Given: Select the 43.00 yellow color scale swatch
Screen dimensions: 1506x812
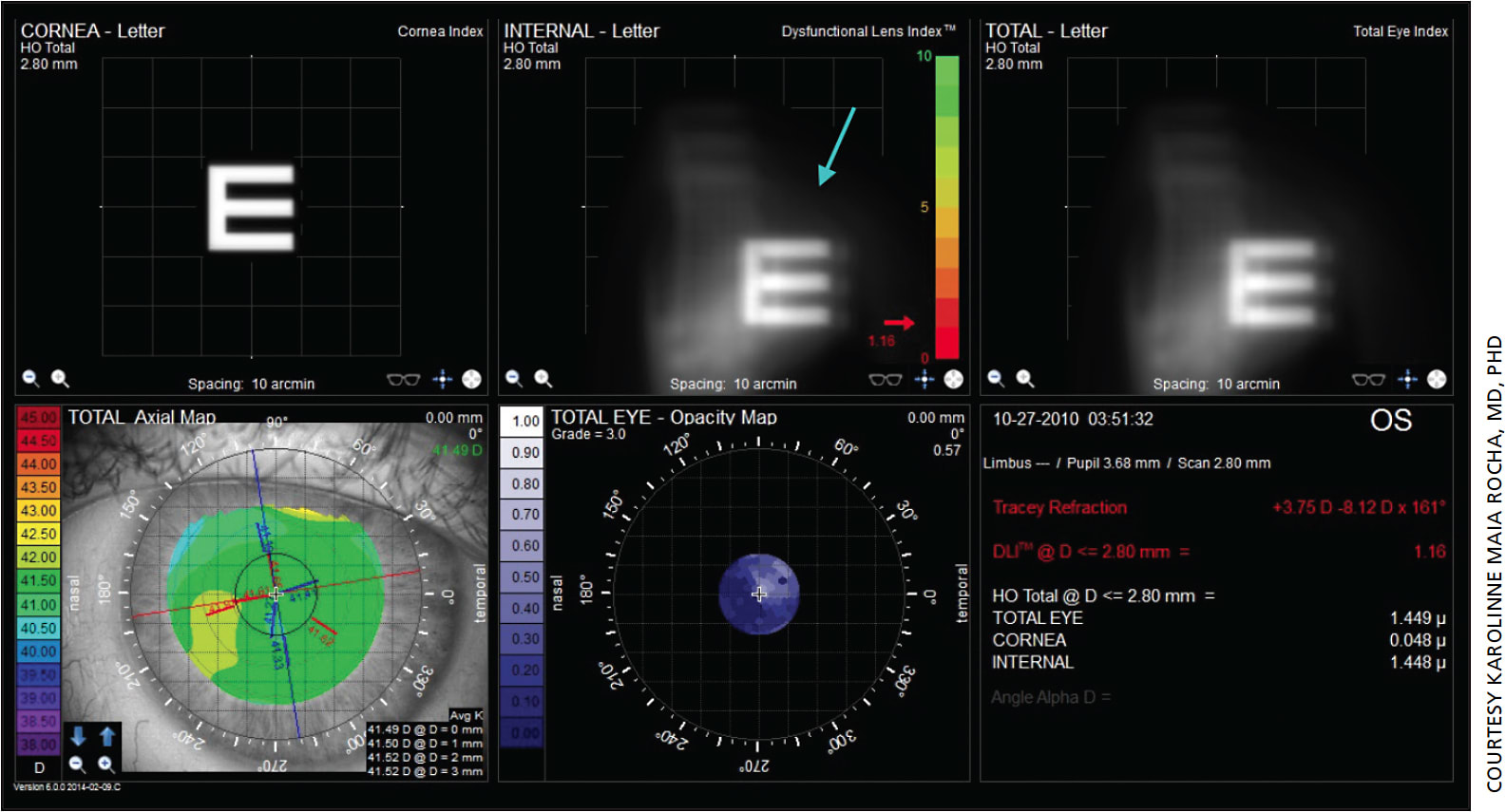Looking at the screenshot, I should 38,511.
